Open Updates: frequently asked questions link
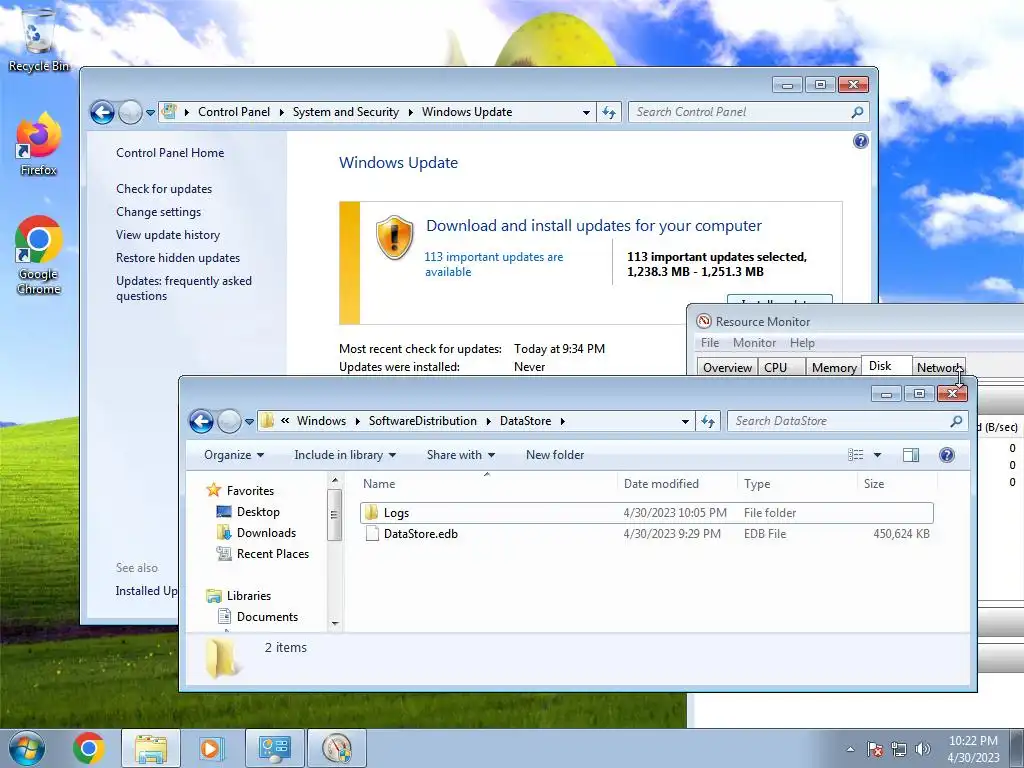Screen dimensions: 1024x768 (x=184, y=288)
